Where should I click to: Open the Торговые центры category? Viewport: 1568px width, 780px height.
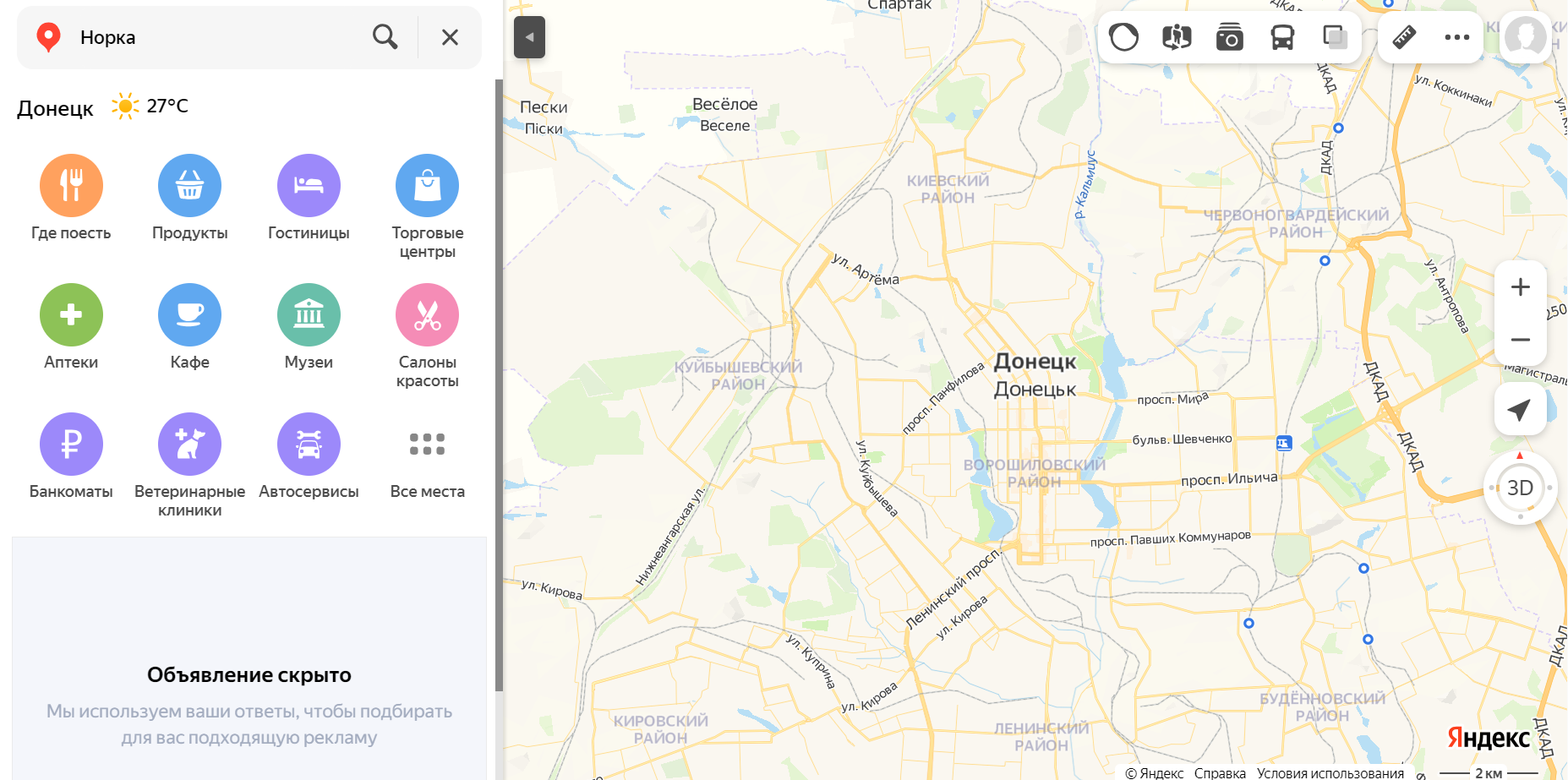point(427,207)
